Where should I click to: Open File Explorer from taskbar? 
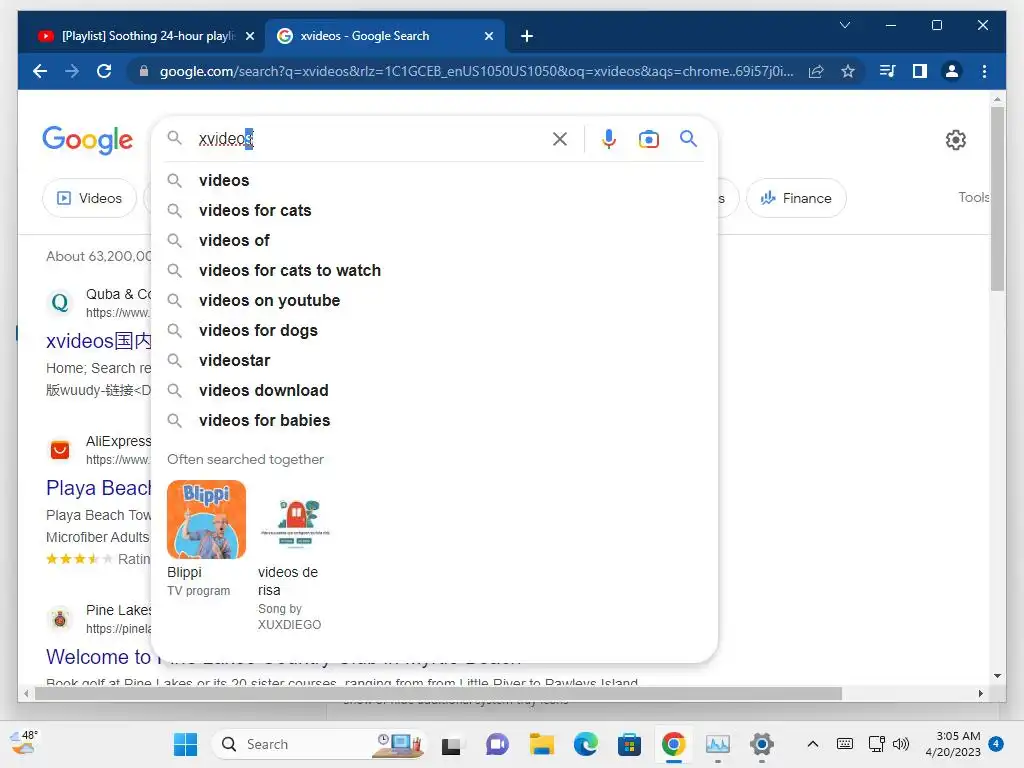(x=541, y=744)
